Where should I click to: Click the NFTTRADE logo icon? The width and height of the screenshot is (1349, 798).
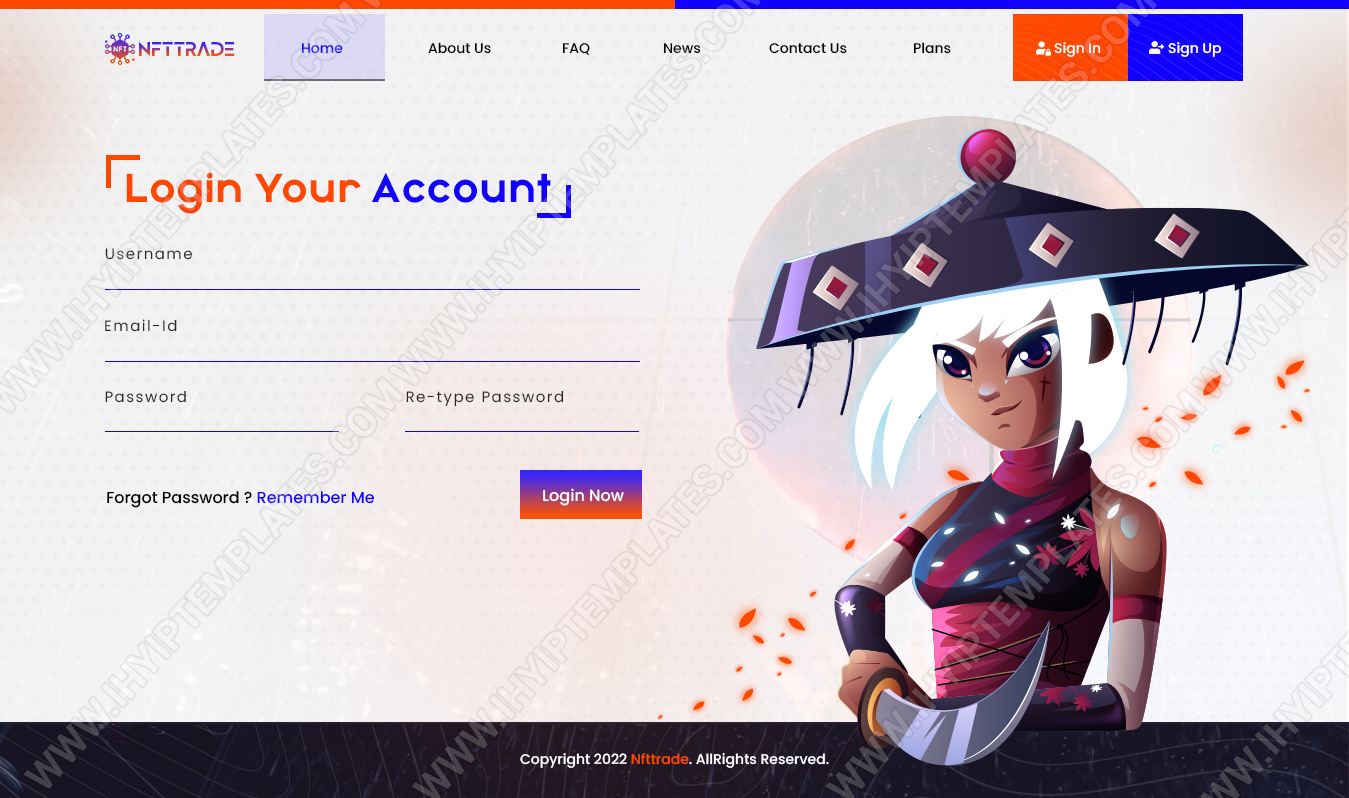coord(120,48)
